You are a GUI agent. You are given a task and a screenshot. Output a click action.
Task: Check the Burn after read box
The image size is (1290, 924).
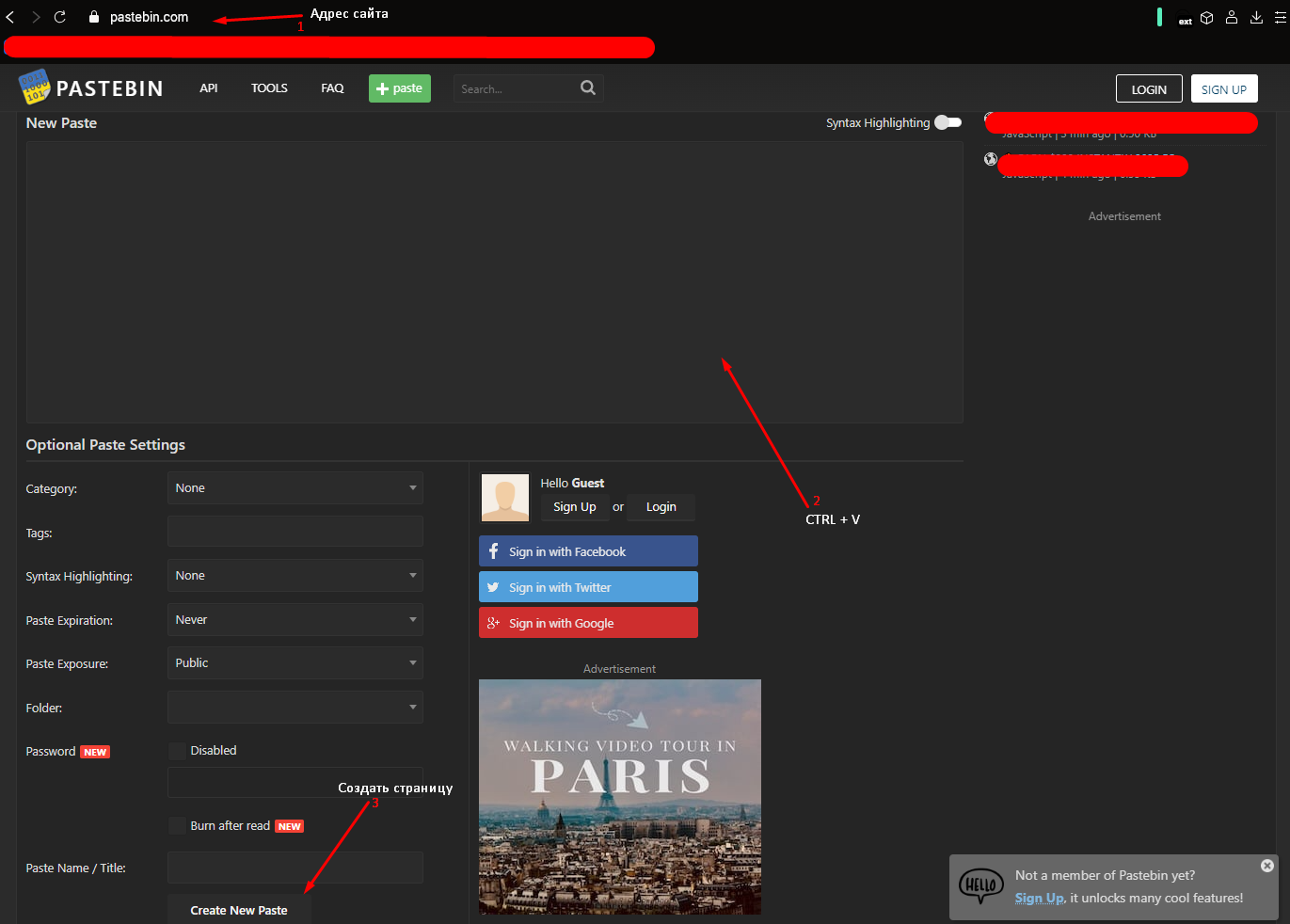click(x=177, y=825)
